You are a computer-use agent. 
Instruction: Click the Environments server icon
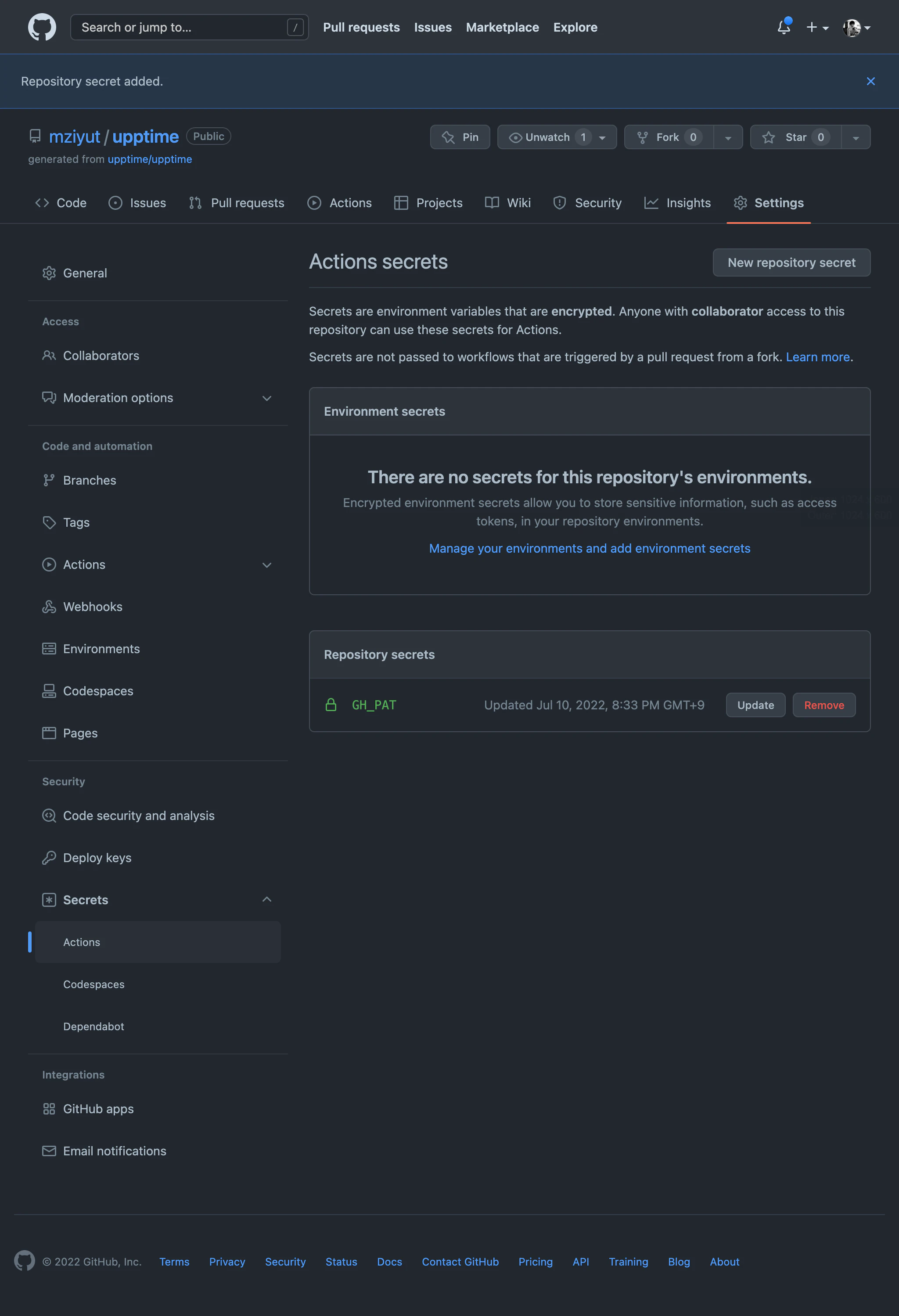[x=49, y=649]
